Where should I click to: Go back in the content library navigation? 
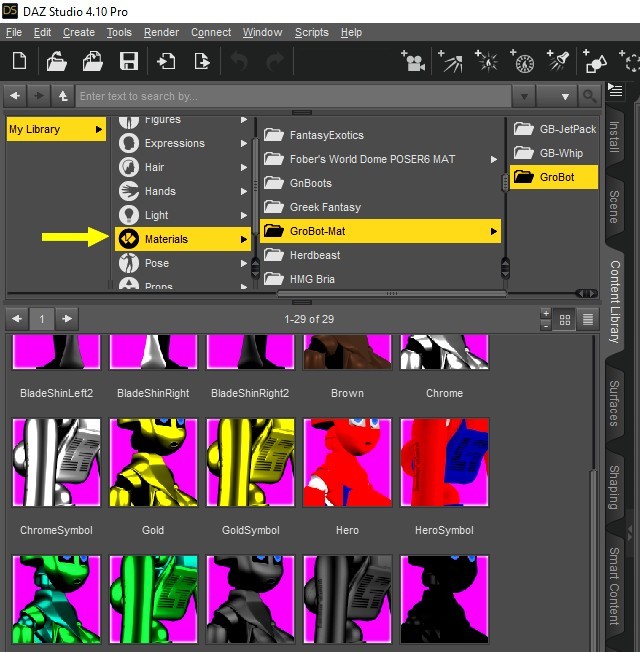pos(15,96)
